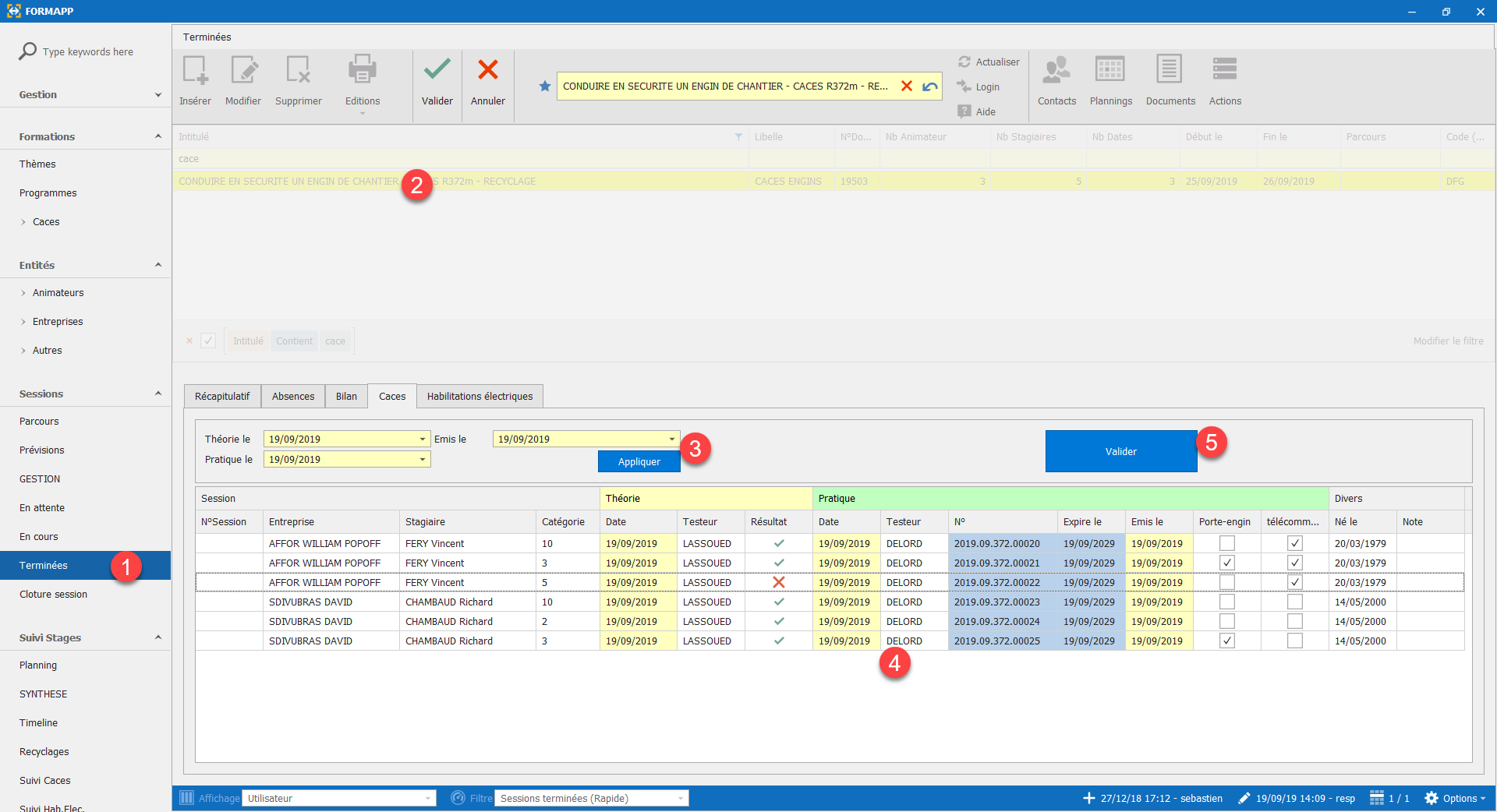This screenshot has height=812, width=1497.
Task: Toggle the filter enabled checkbox beside Intitulé
Action: coord(208,341)
